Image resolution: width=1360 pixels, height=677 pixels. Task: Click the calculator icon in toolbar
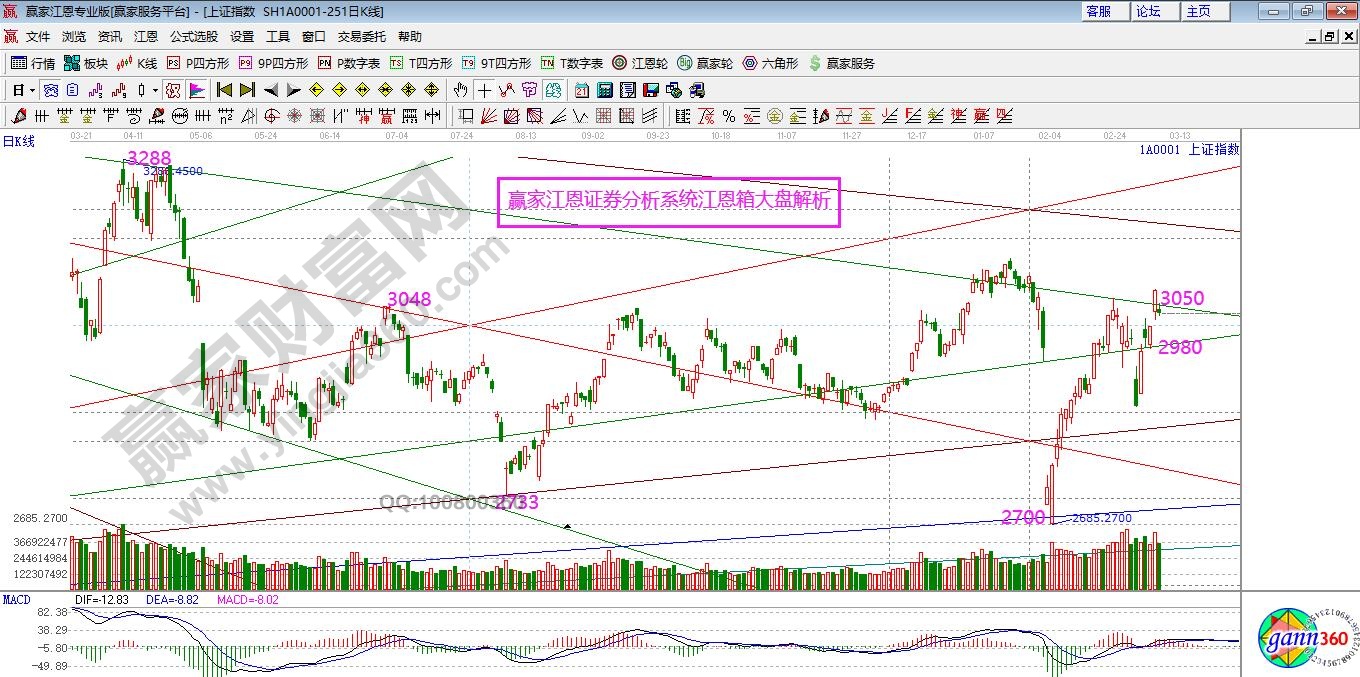(x=604, y=90)
